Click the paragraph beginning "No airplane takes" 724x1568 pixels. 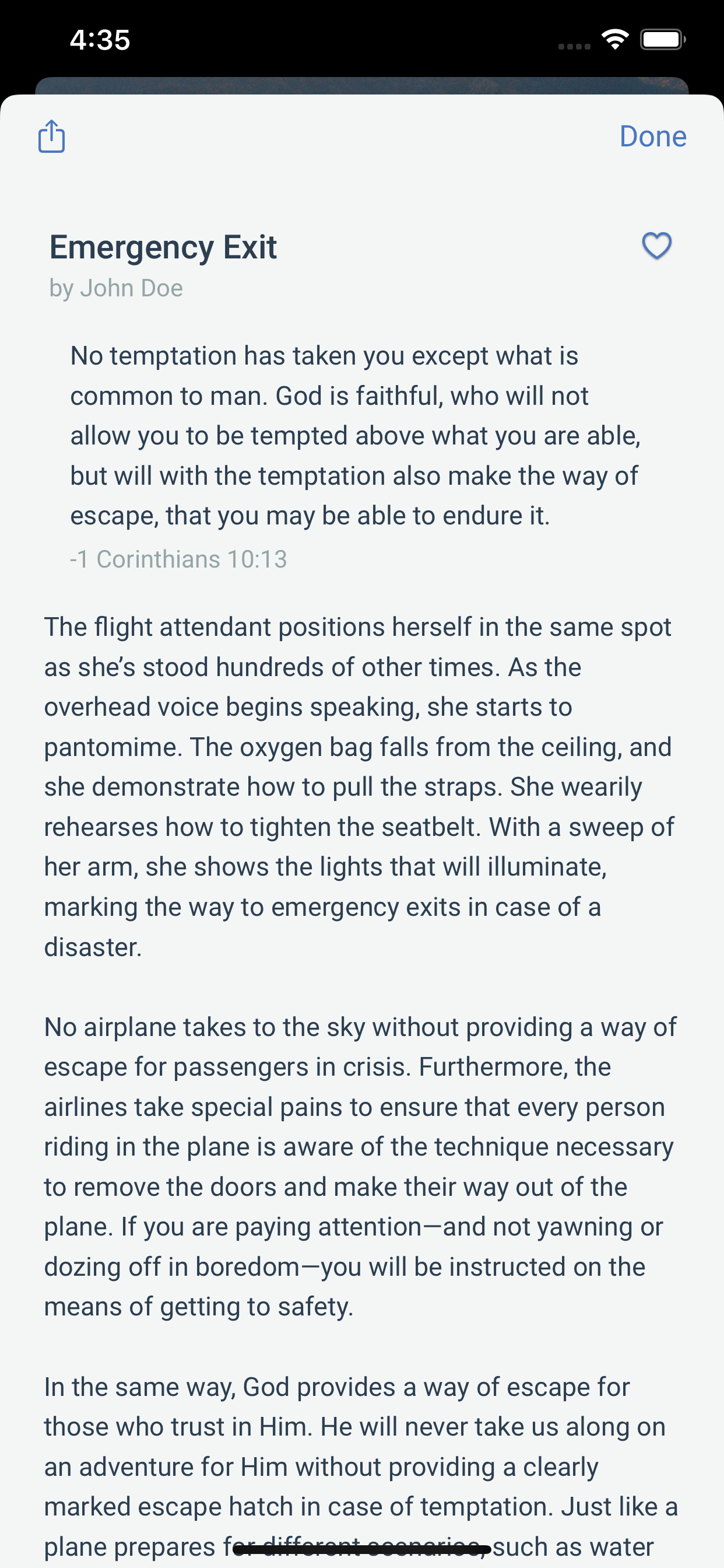coord(359,1166)
